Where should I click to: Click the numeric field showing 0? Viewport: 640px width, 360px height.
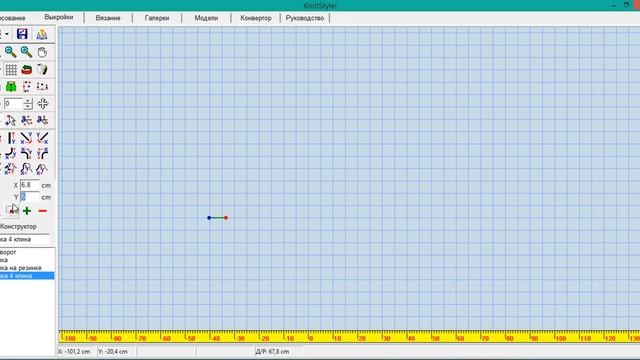[13, 104]
